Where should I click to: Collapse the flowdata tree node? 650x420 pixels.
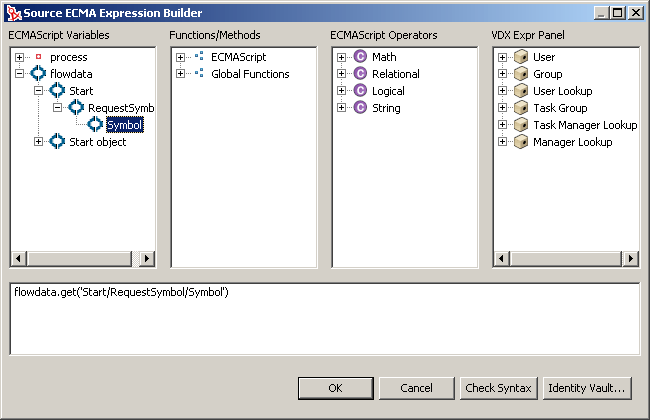pos(19,74)
